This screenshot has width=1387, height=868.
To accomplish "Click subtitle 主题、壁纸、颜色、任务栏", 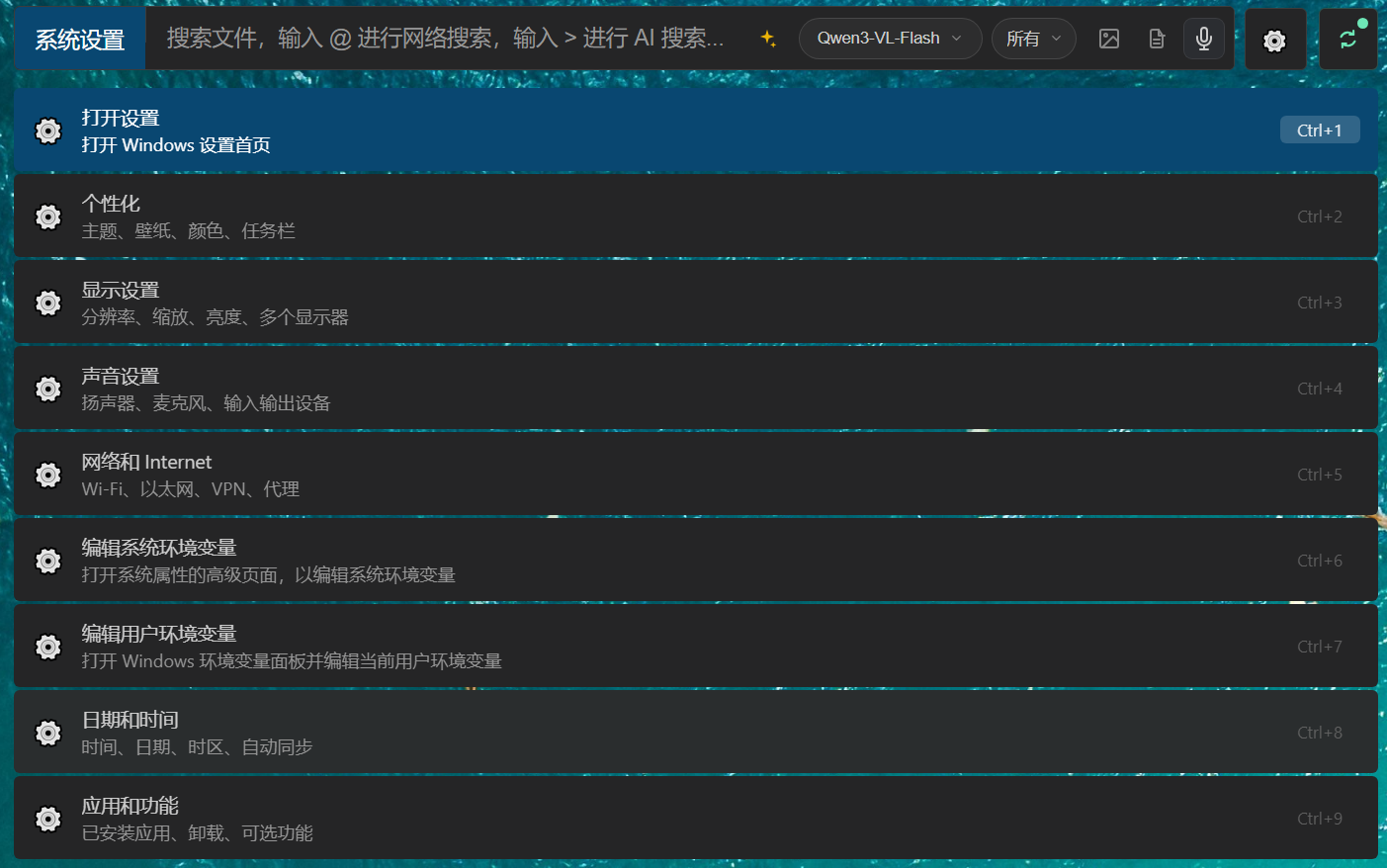I will click(188, 231).
